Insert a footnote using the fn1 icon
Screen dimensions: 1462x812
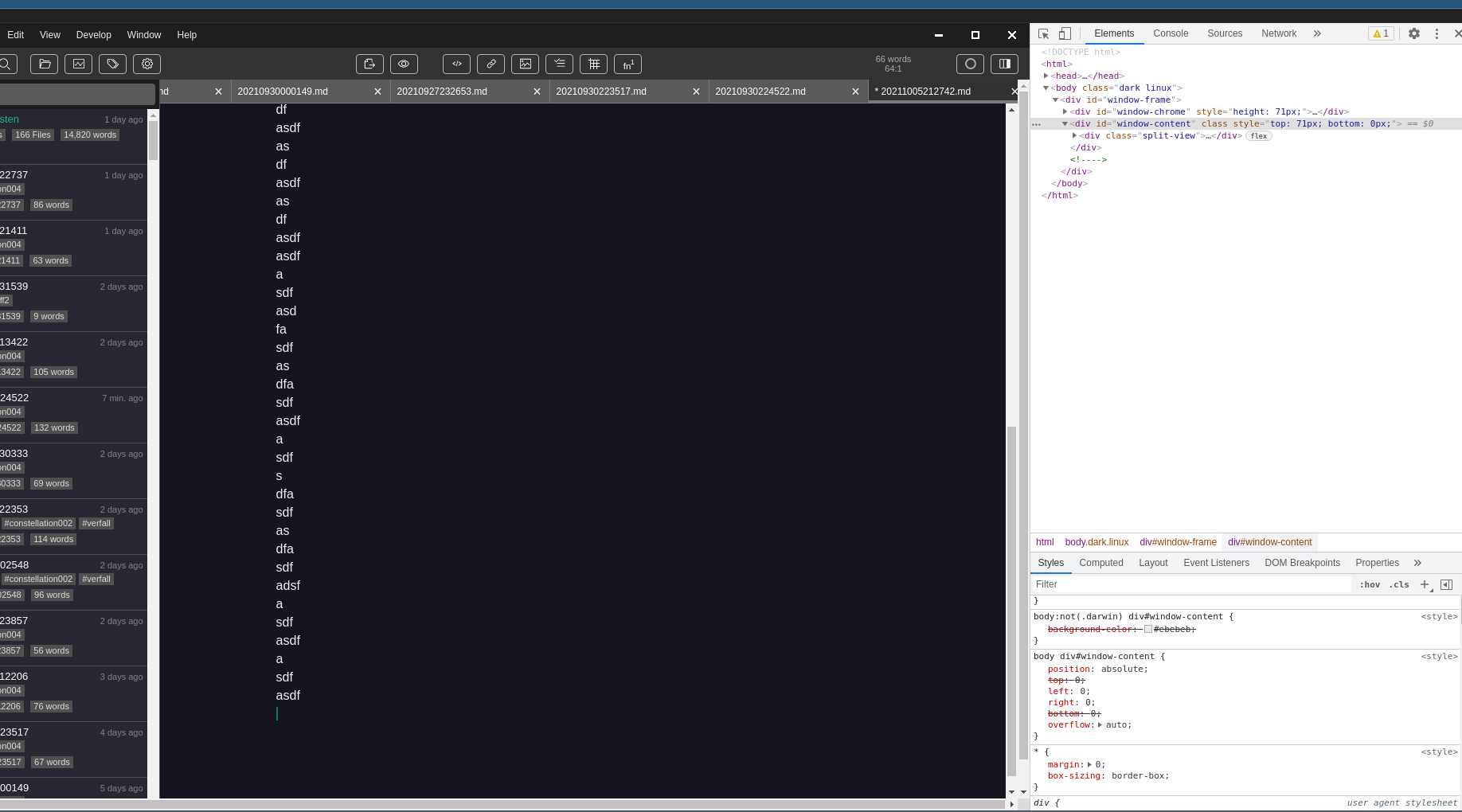coord(628,64)
